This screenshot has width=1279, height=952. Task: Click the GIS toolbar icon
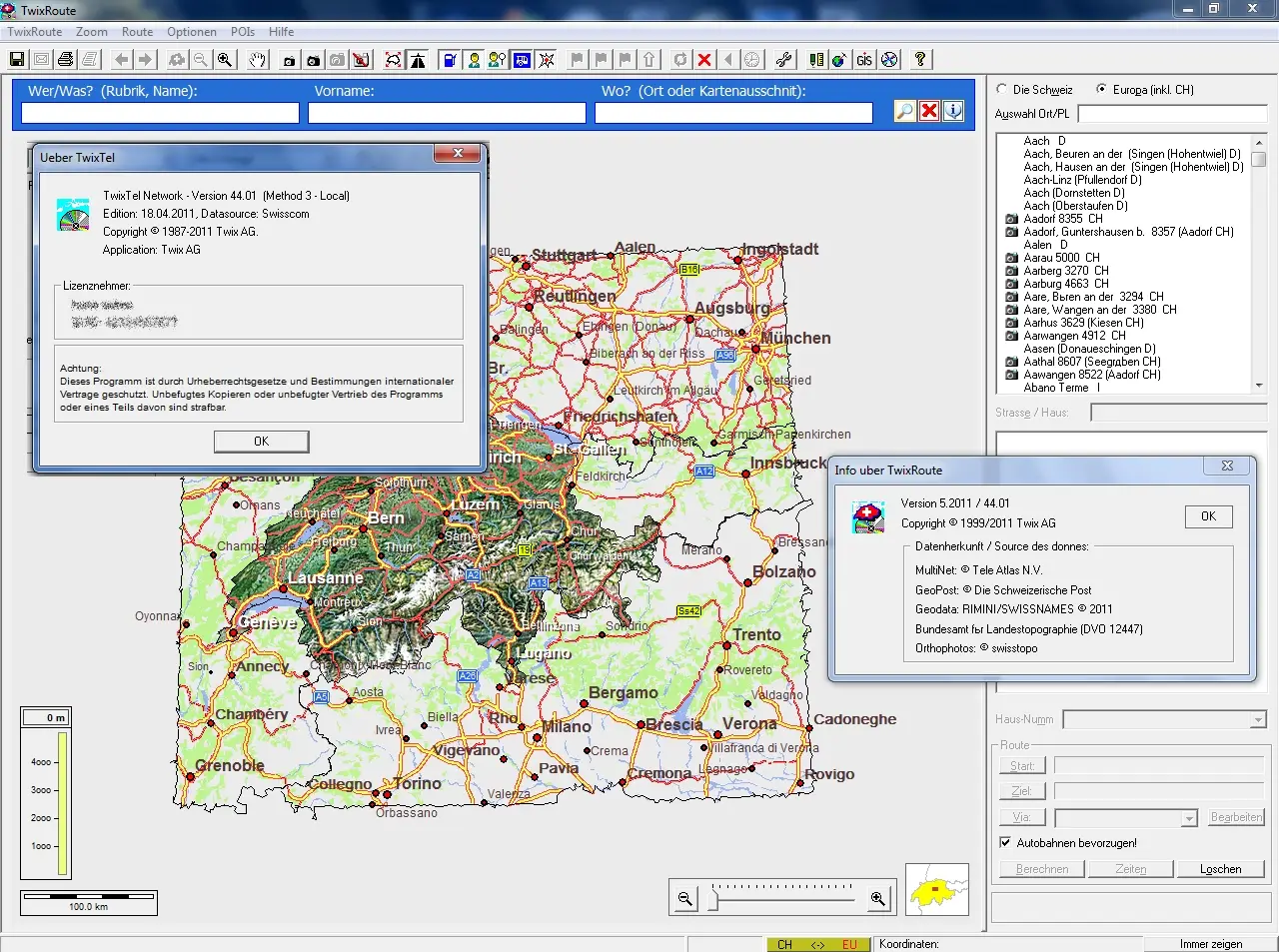coord(863,59)
